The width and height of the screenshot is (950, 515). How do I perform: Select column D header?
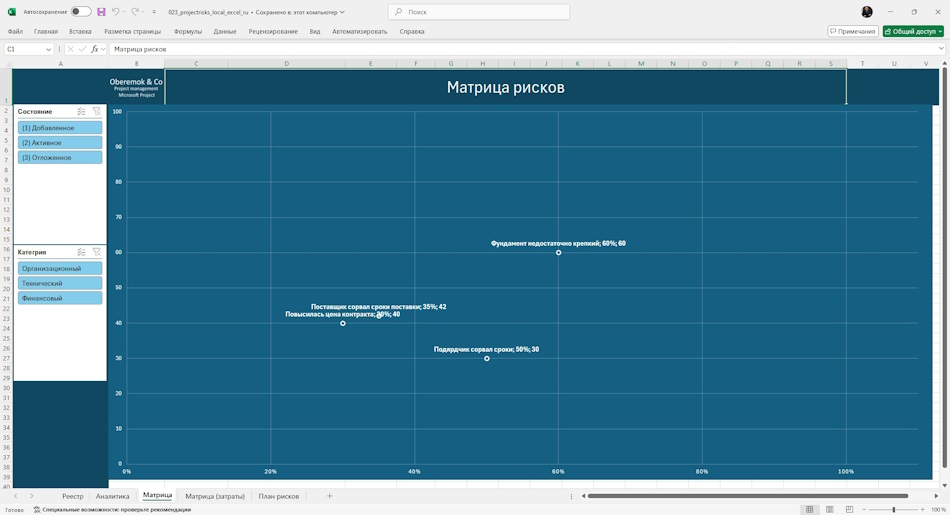pos(287,64)
